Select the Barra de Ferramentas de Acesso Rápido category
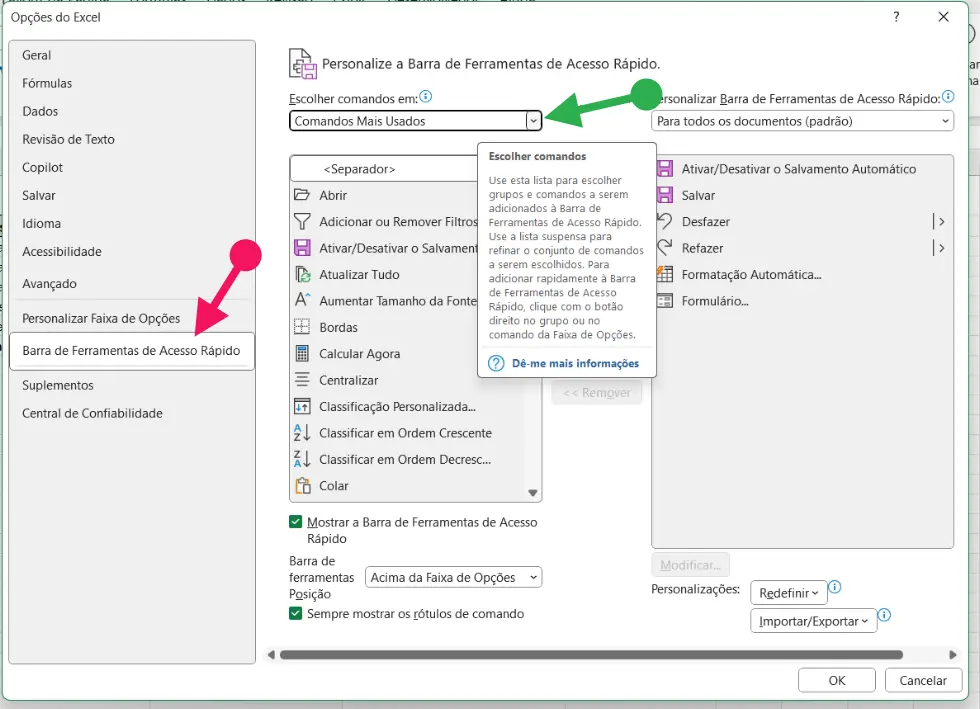 pos(131,351)
